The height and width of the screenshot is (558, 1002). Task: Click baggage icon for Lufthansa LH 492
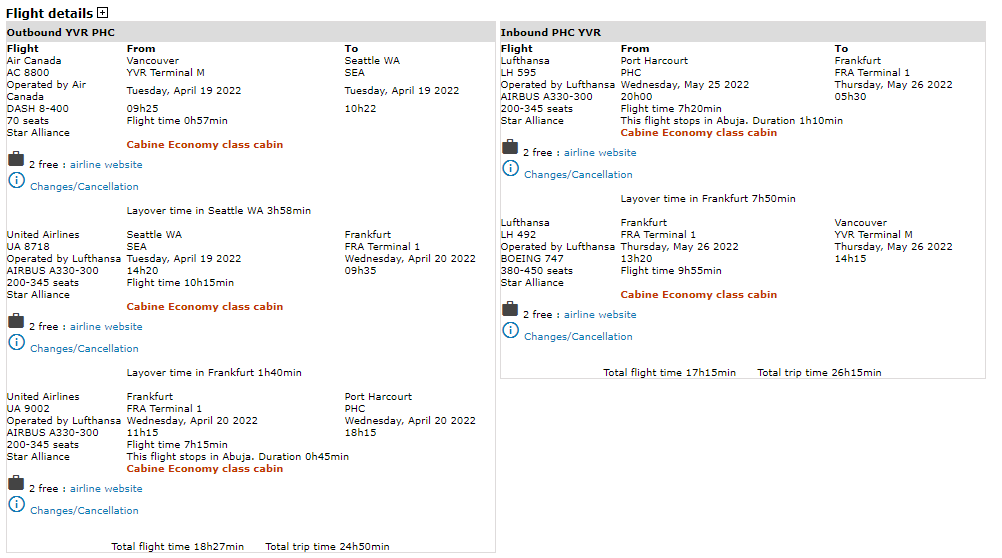510,309
